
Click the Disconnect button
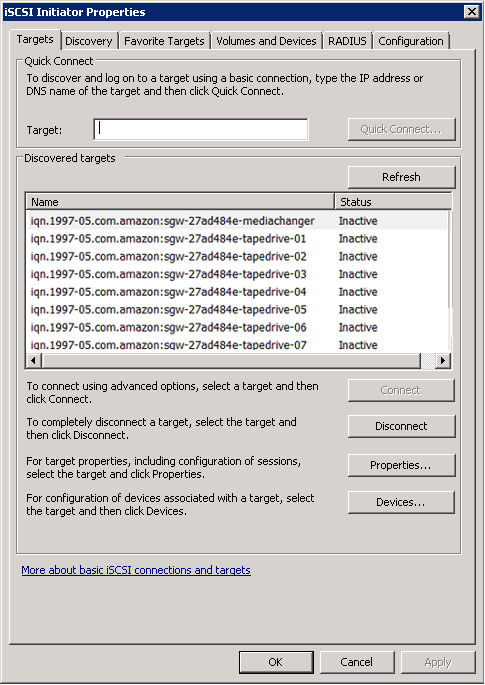point(402,426)
